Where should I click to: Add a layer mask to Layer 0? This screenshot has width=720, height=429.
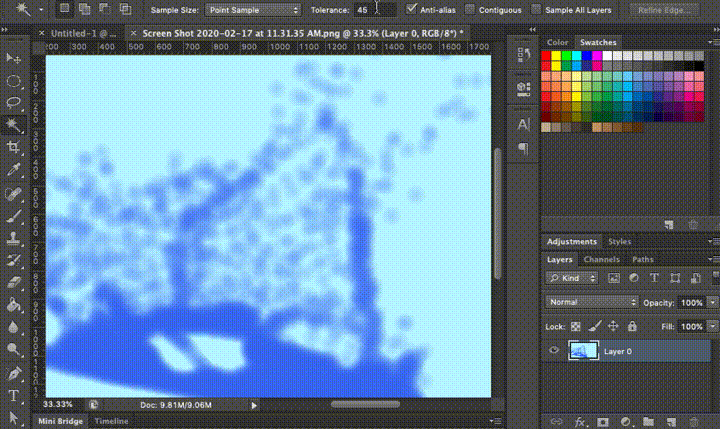[603, 422]
